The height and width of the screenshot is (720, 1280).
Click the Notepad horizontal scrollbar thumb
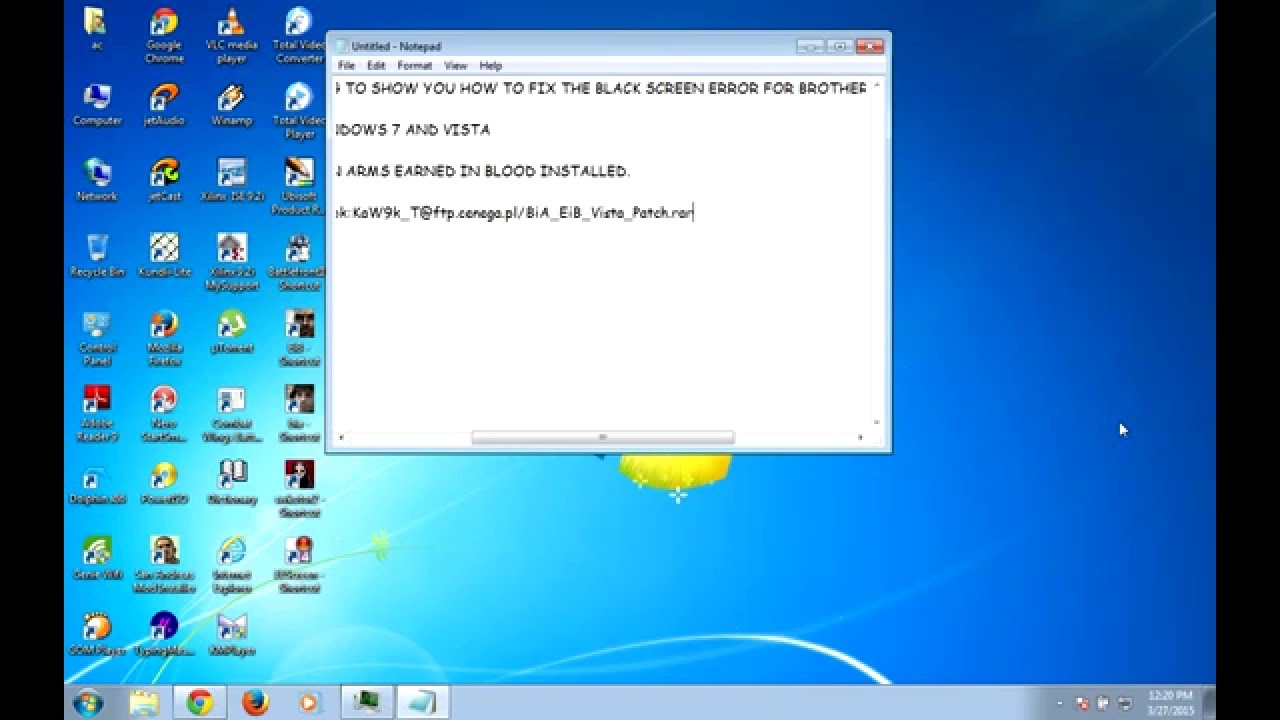(602, 437)
